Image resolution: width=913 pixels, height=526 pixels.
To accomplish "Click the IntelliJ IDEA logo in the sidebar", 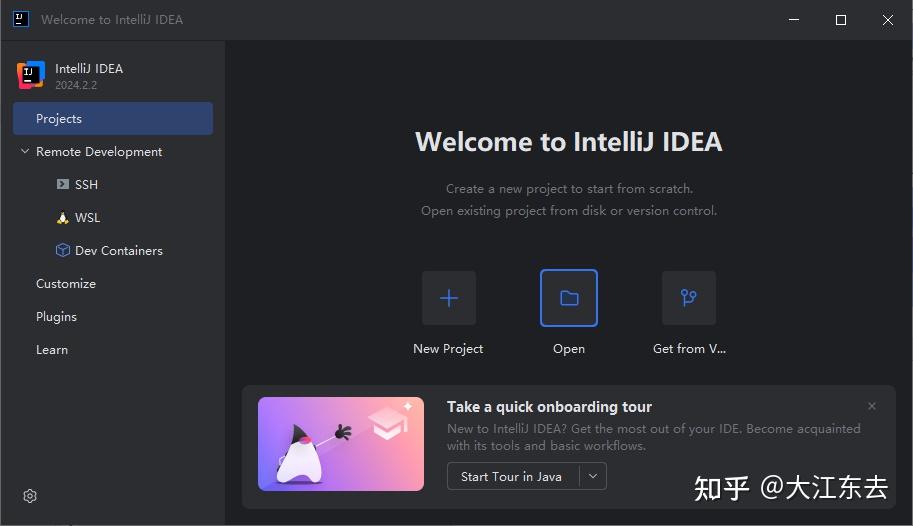I will pos(31,75).
